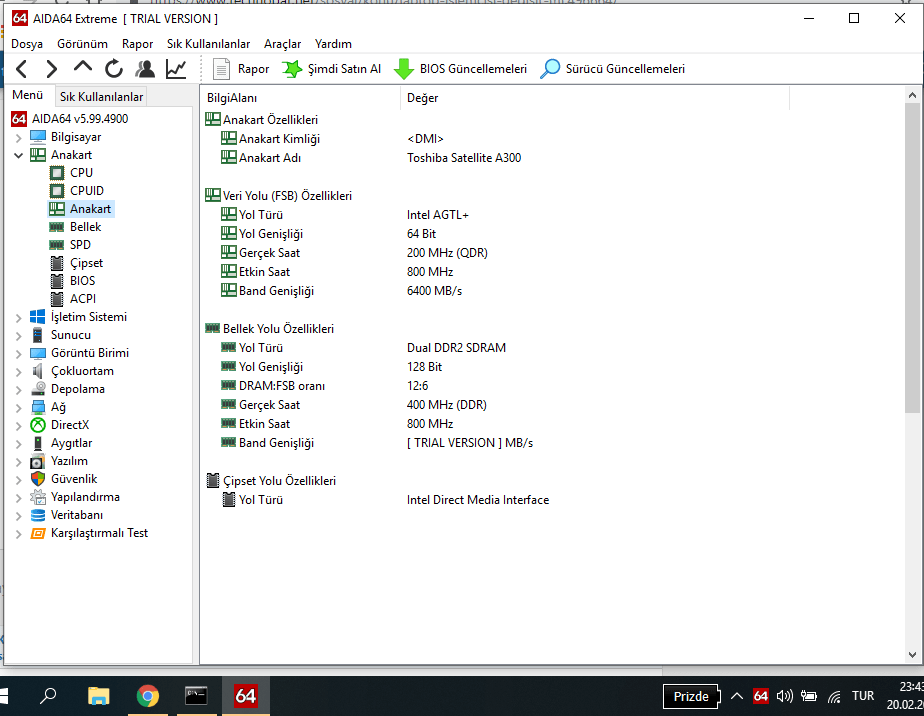Select the Bilgisayar computer icon
The width and height of the screenshot is (924, 716).
[x=38, y=137]
